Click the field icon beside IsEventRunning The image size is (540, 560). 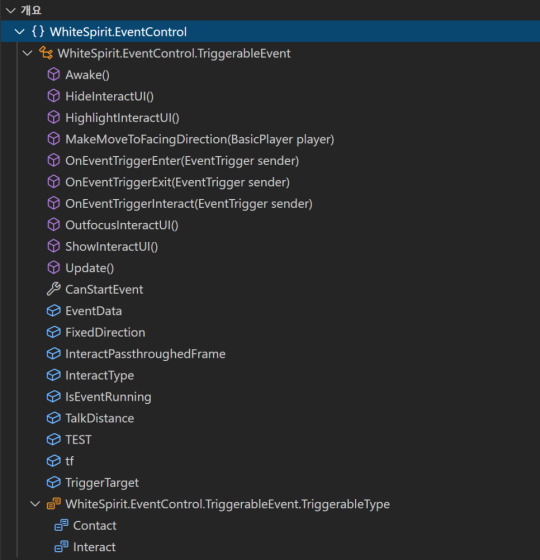54,396
